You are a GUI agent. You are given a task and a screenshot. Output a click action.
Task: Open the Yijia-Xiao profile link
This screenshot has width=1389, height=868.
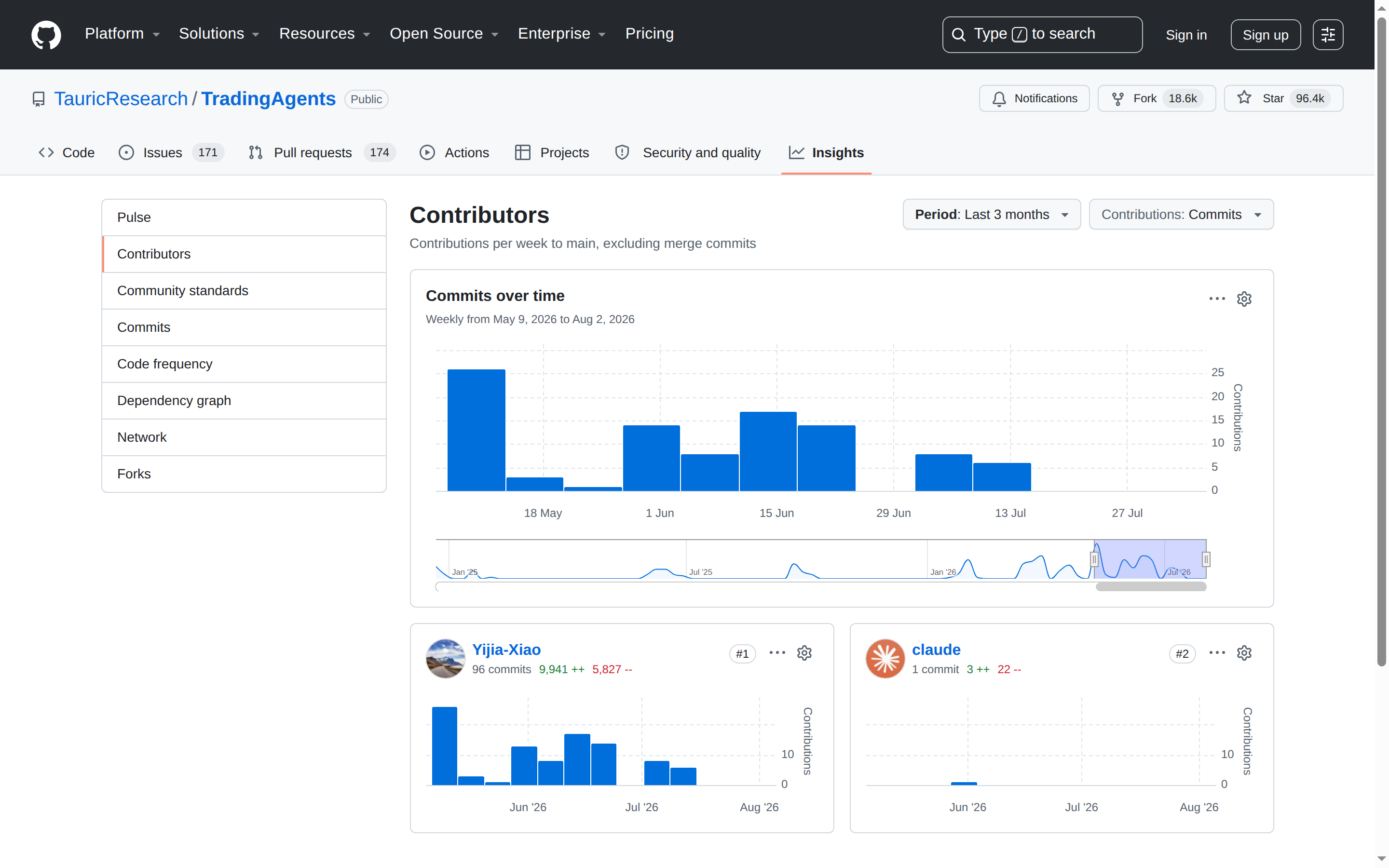click(x=506, y=649)
